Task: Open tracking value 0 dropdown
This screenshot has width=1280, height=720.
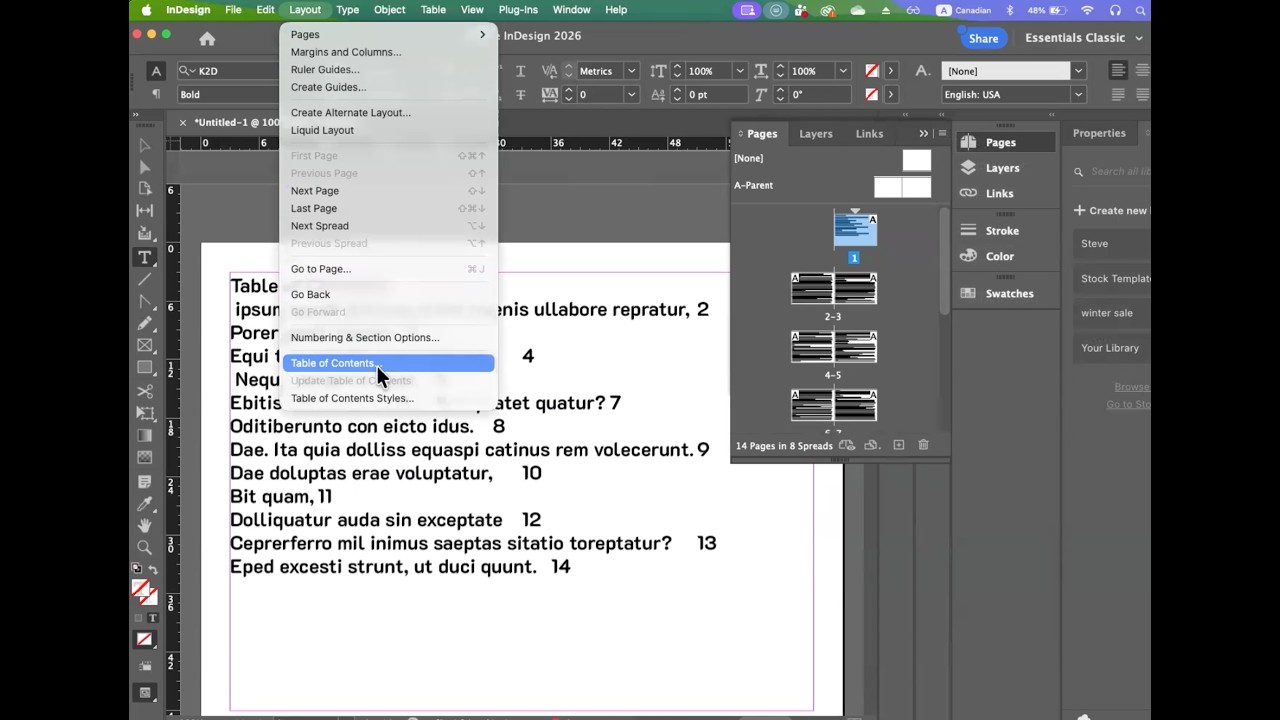Action: (631, 94)
